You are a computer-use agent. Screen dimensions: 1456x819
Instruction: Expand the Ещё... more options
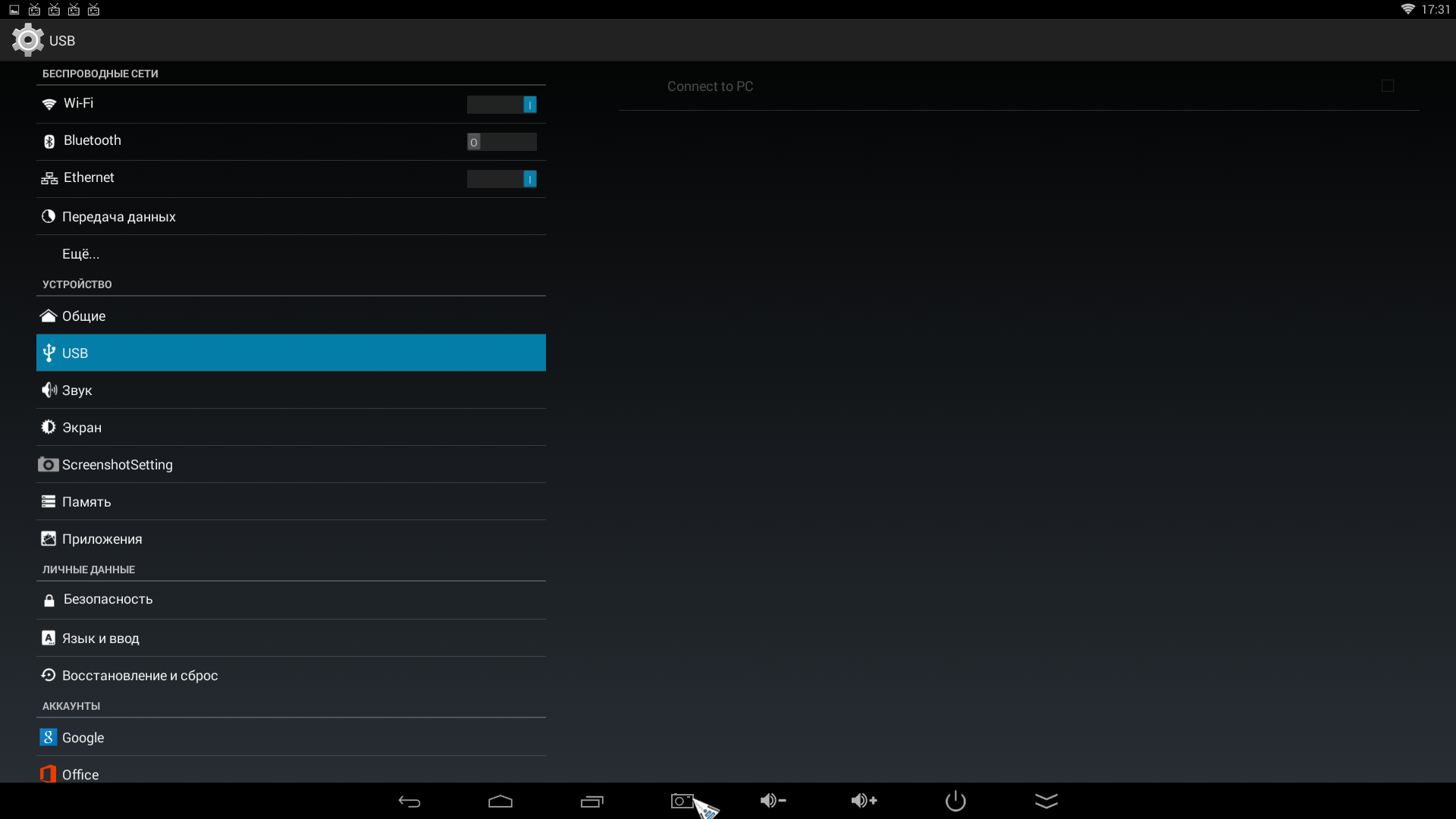click(81, 254)
